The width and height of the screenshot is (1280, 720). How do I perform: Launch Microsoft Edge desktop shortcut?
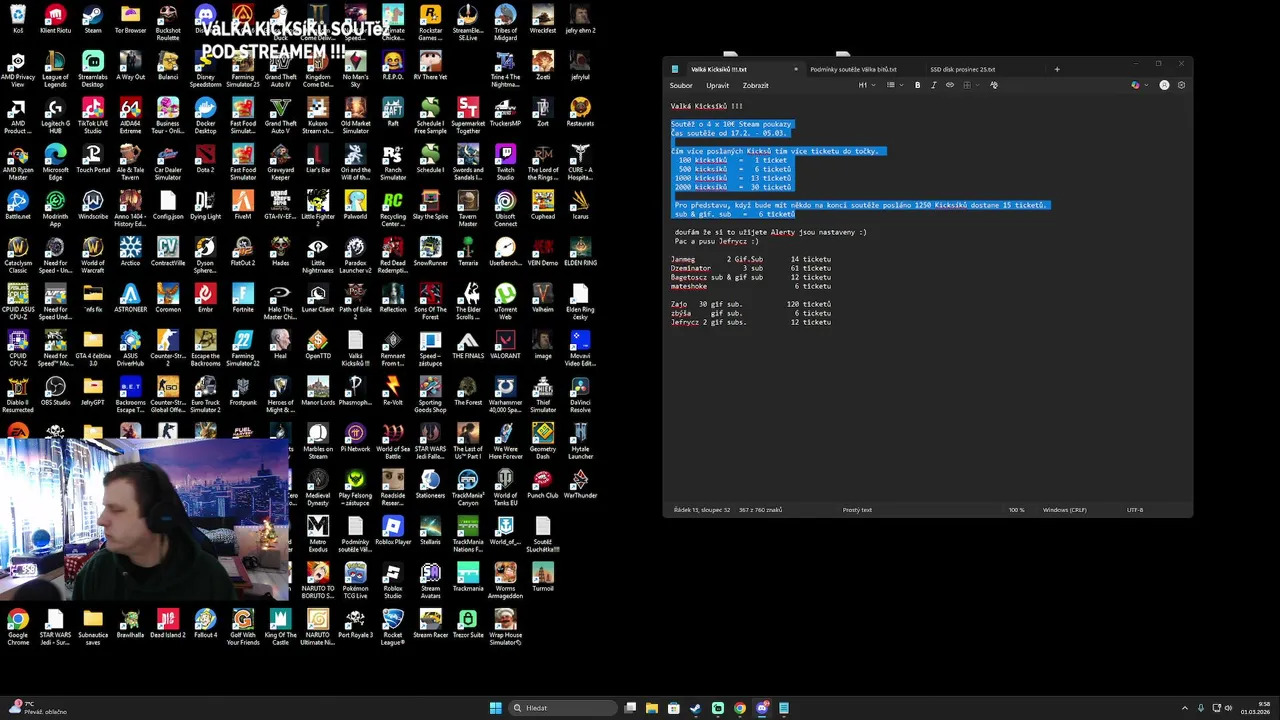tap(55, 159)
